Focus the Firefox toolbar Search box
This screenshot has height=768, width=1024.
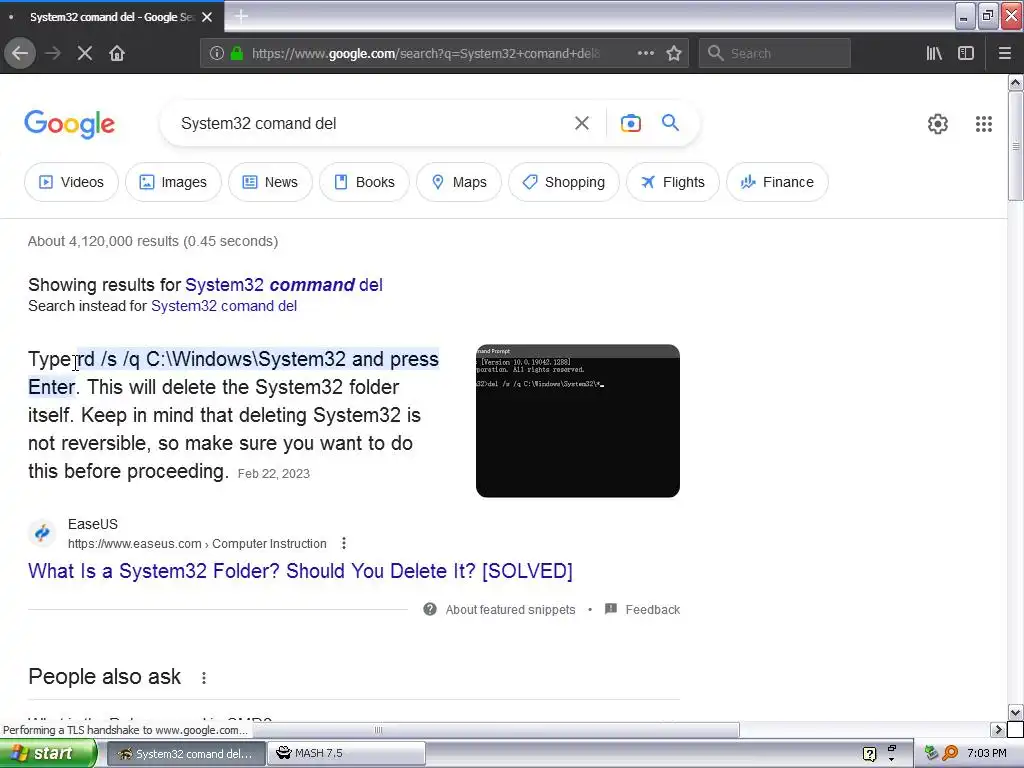pyautogui.click(x=775, y=54)
